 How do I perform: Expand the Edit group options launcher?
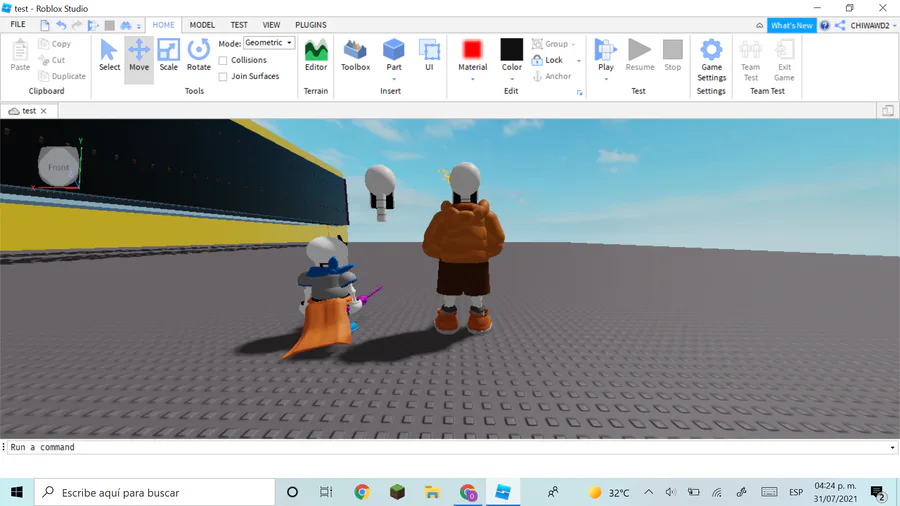pyautogui.click(x=579, y=92)
